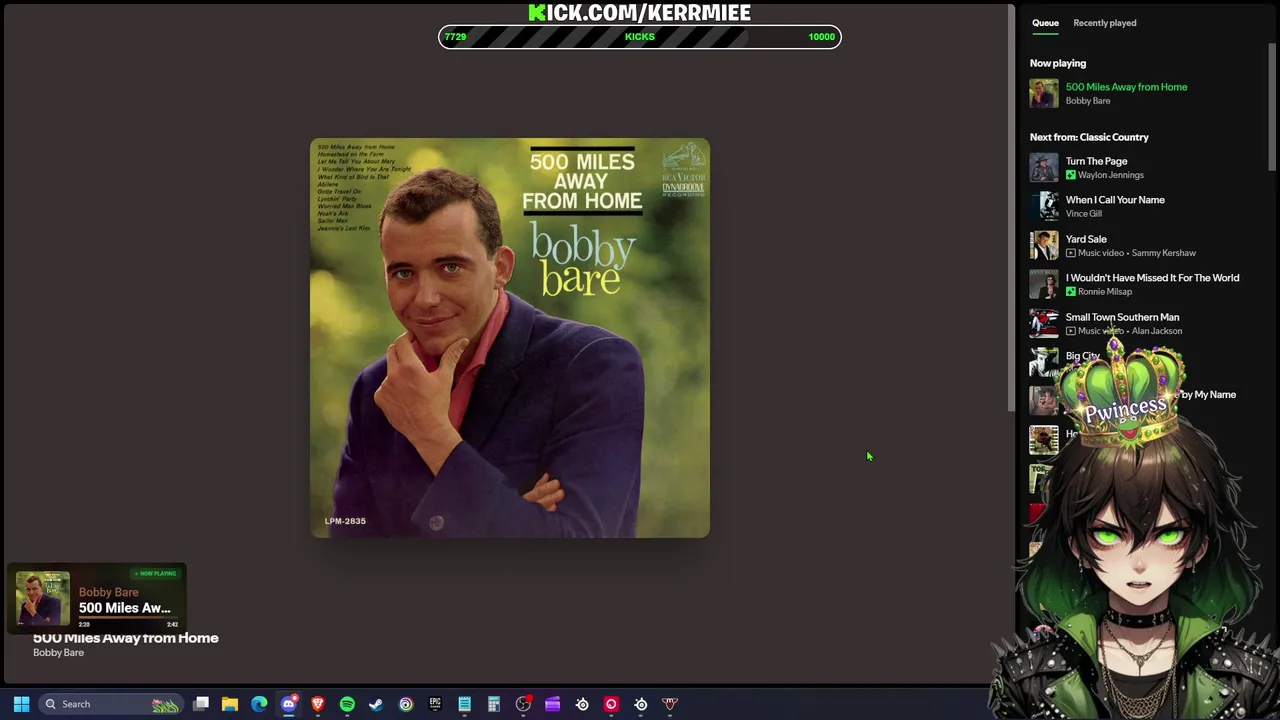Click the Turn The Page album thumbnail

pyautogui.click(x=1044, y=167)
